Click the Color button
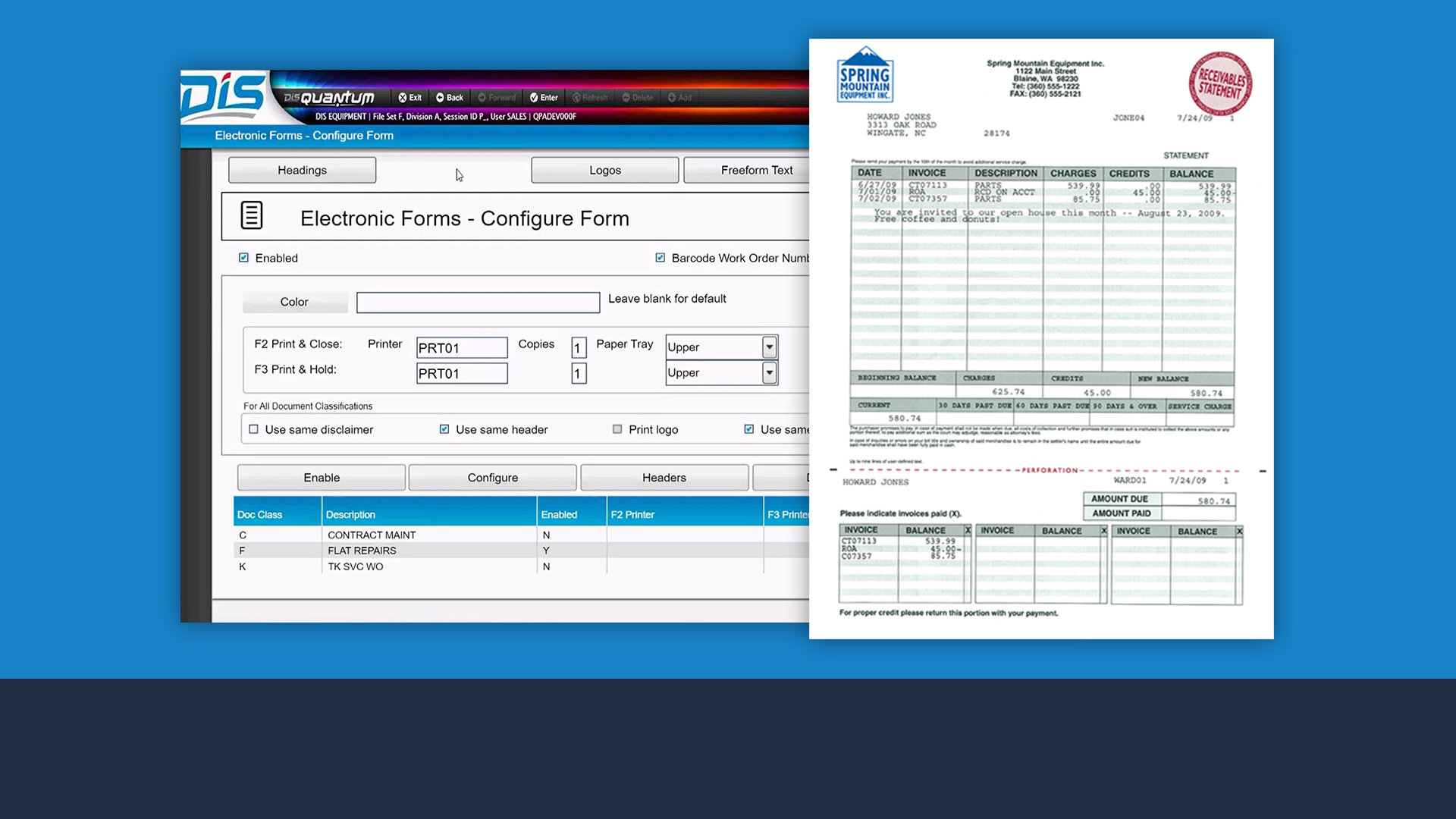 (294, 302)
